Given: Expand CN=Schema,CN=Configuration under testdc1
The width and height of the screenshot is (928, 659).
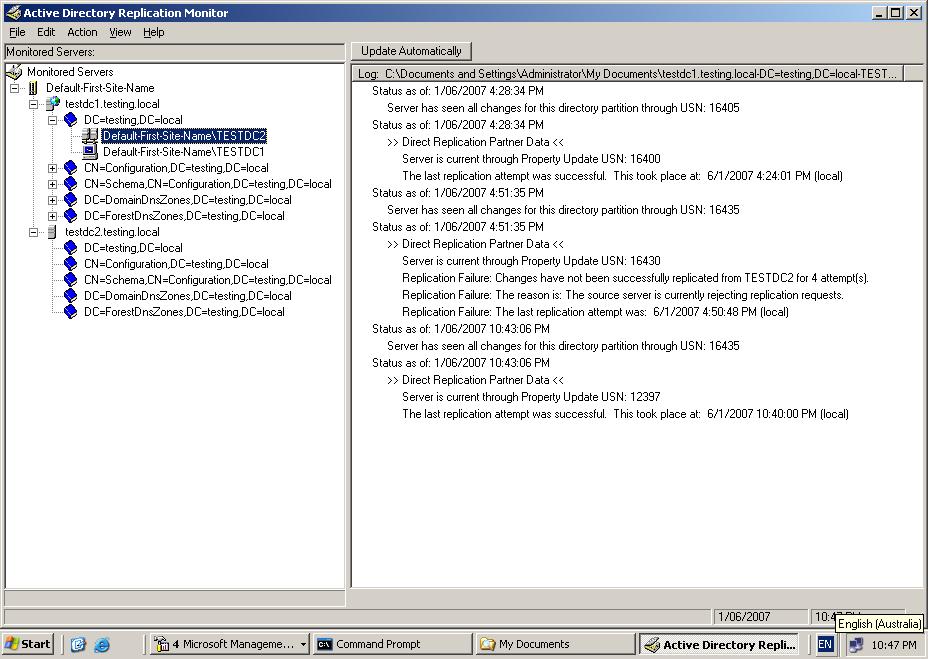Looking at the screenshot, I should coord(53,184).
